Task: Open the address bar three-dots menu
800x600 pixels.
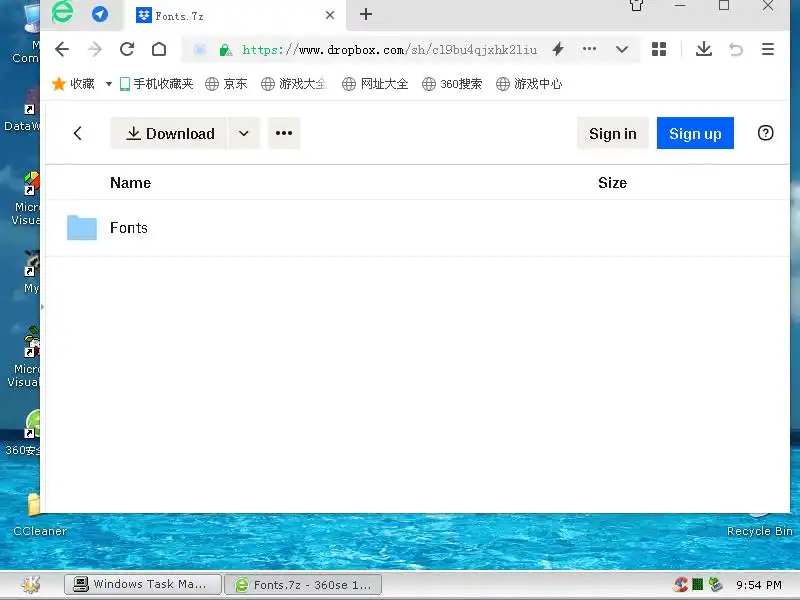Action: click(589, 49)
